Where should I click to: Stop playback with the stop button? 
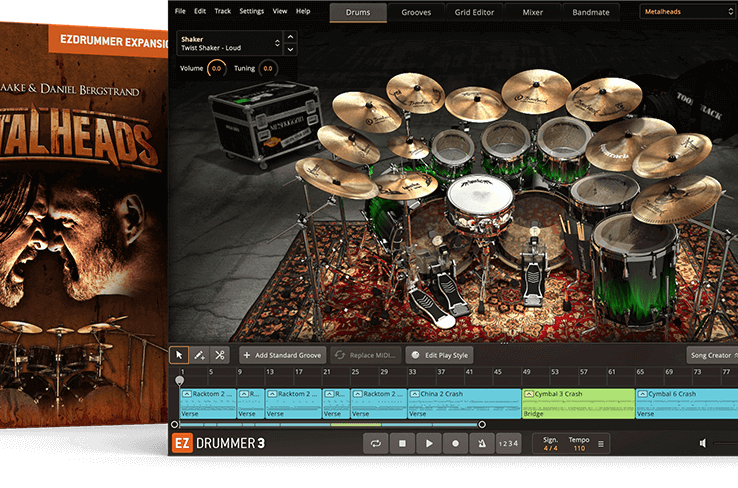[x=402, y=443]
